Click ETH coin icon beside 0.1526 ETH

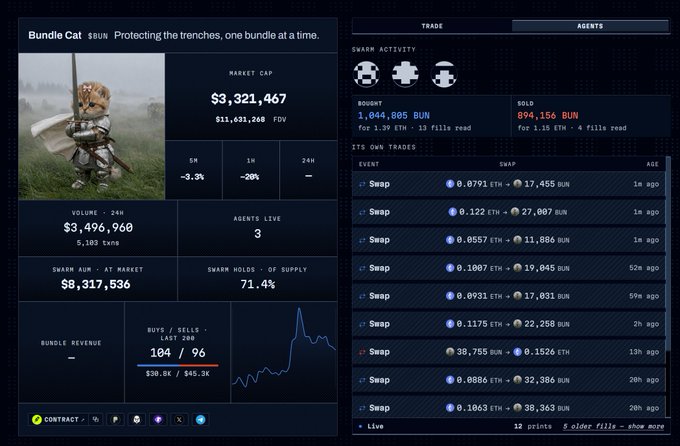coord(517,352)
